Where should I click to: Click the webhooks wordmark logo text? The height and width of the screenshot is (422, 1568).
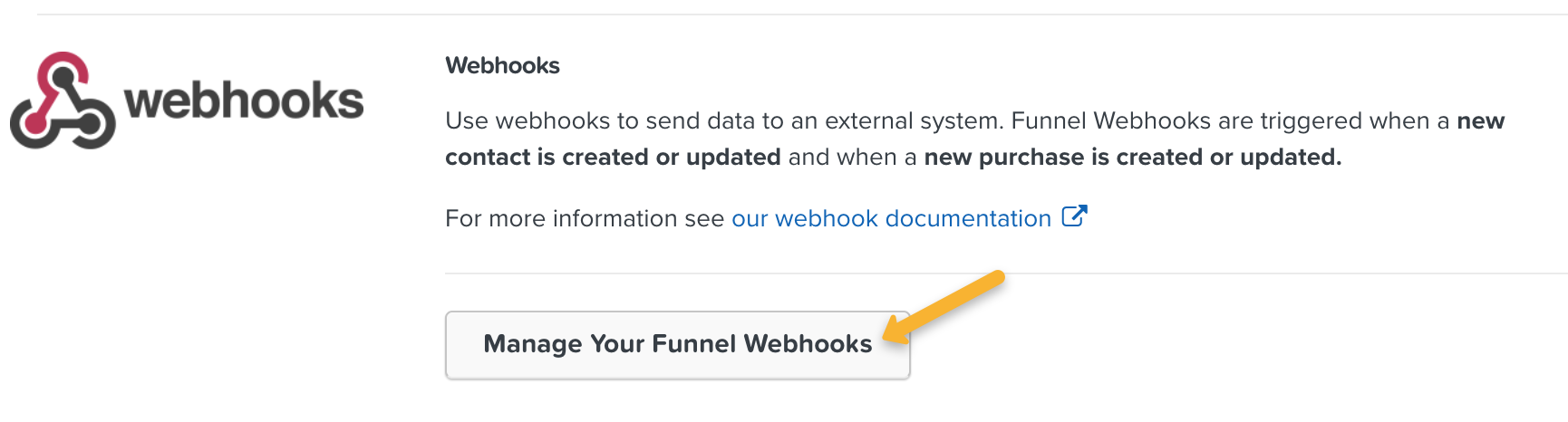[244, 101]
